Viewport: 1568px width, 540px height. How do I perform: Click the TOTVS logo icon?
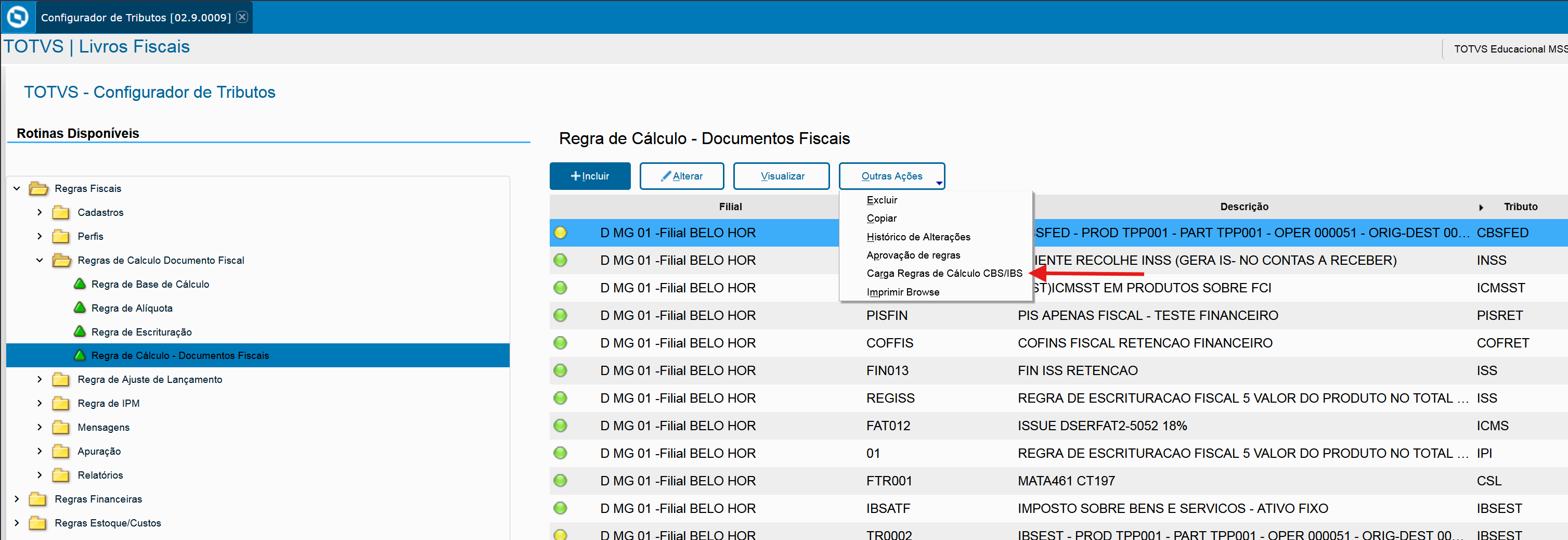pyautogui.click(x=18, y=17)
